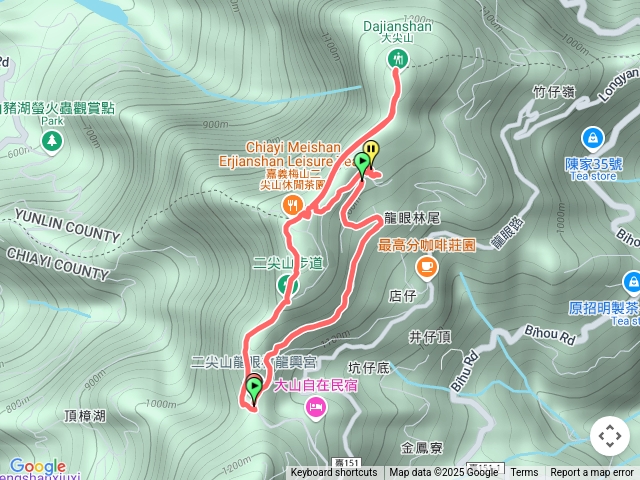Click the 最高分咖啡莊園 coffee cup icon
The width and height of the screenshot is (640, 480).
click(x=427, y=267)
